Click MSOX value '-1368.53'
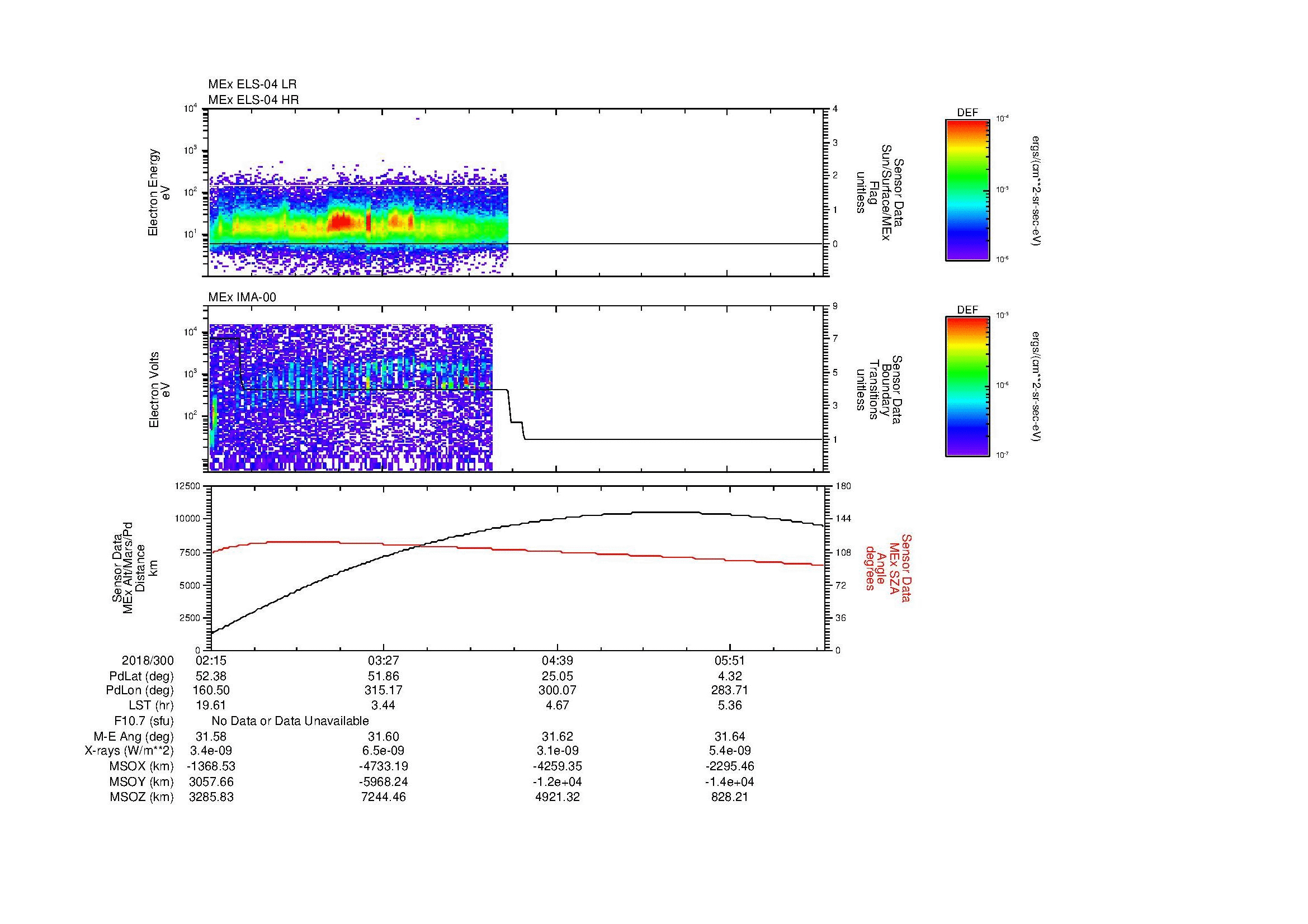1308x924 pixels. 211,766
